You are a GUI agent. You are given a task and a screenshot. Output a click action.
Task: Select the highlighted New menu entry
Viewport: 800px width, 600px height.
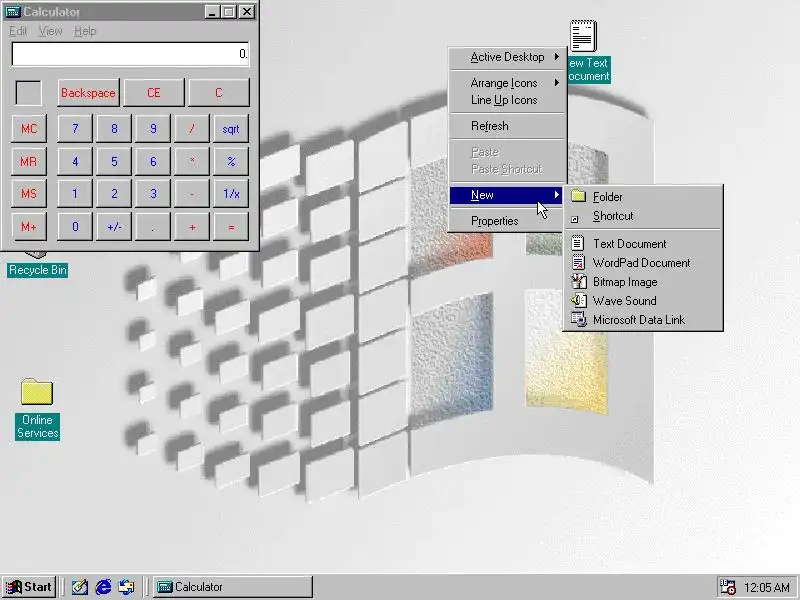(x=508, y=195)
